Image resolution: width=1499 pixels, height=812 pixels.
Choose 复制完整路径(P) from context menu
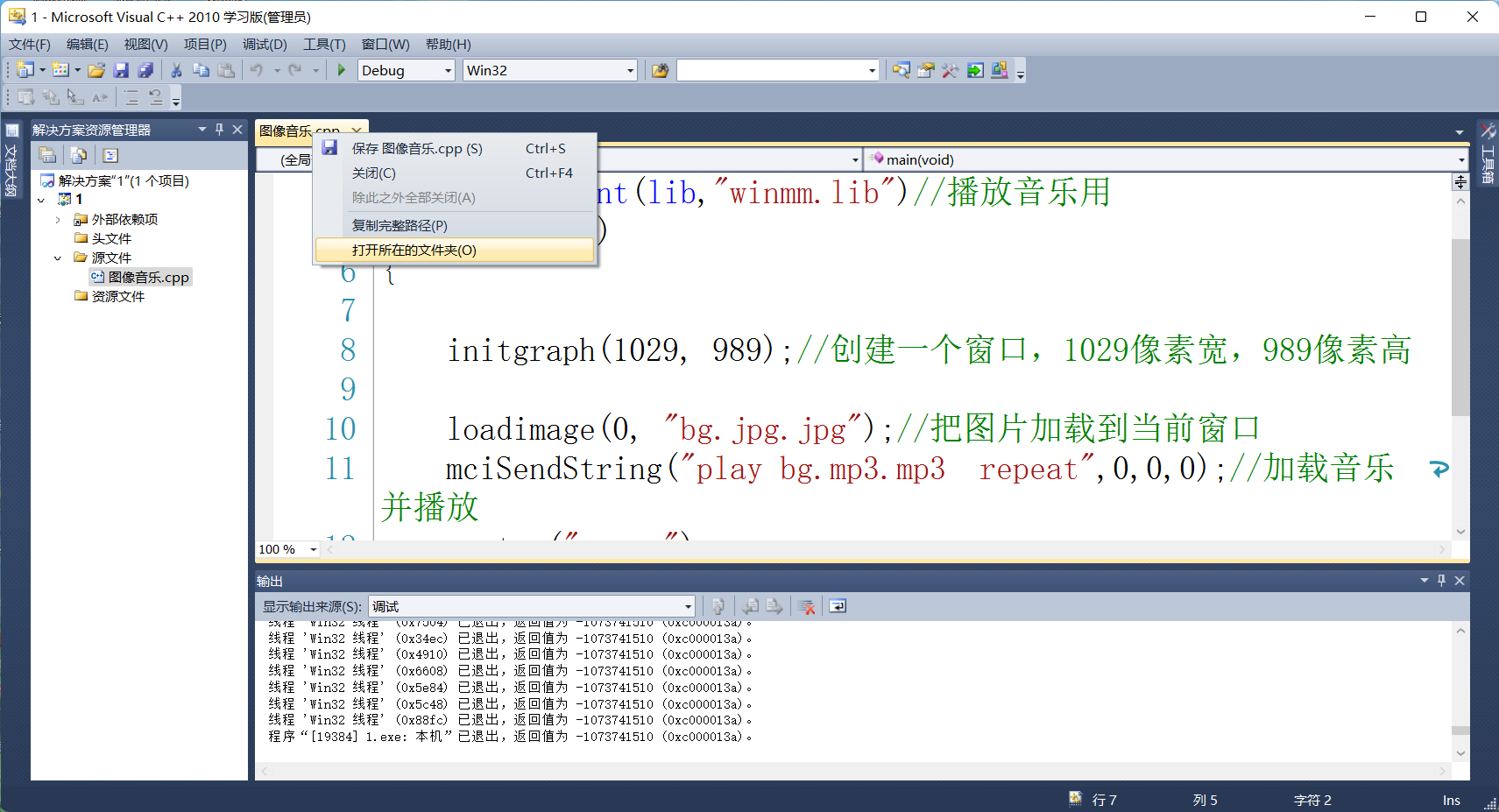coord(455,226)
